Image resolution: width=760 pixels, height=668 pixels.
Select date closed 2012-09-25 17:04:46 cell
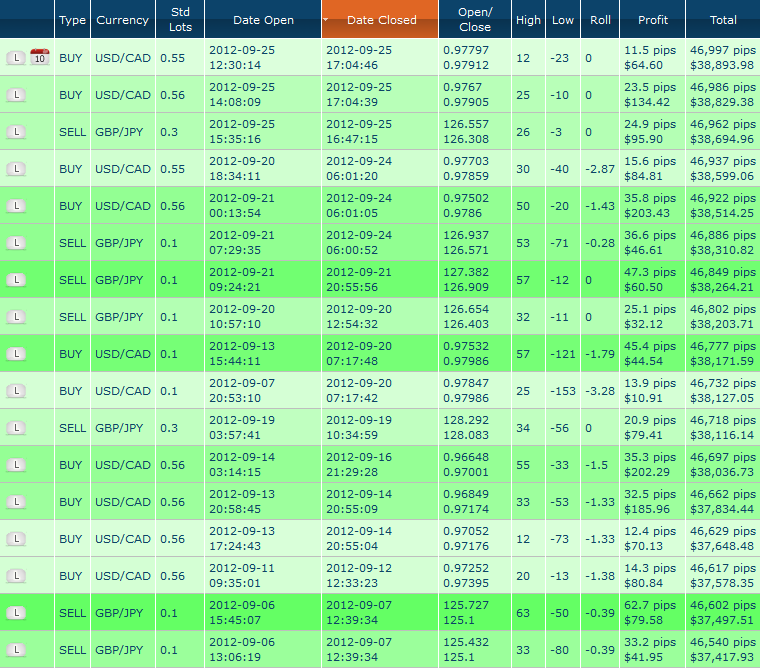pyautogui.click(x=380, y=57)
